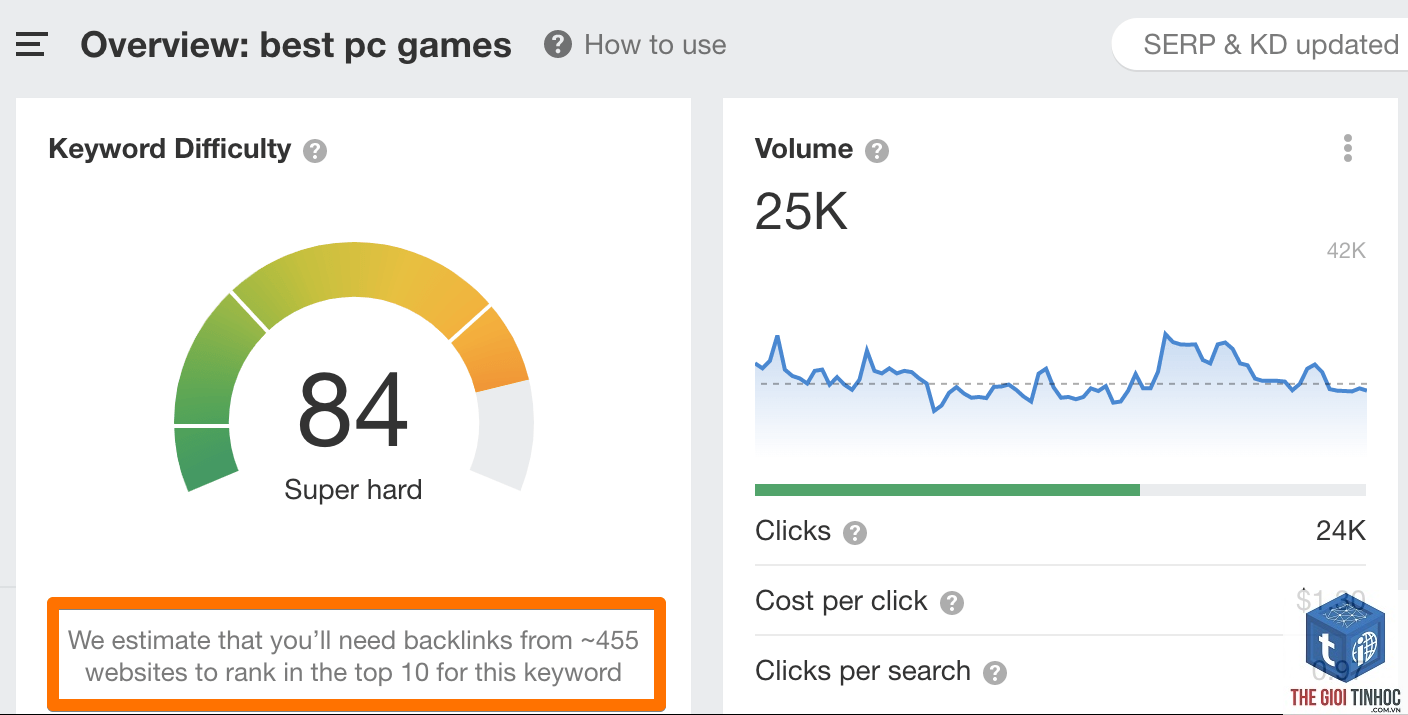1408x715 pixels.
Task: Click the Clicks help icon
Action: click(854, 532)
